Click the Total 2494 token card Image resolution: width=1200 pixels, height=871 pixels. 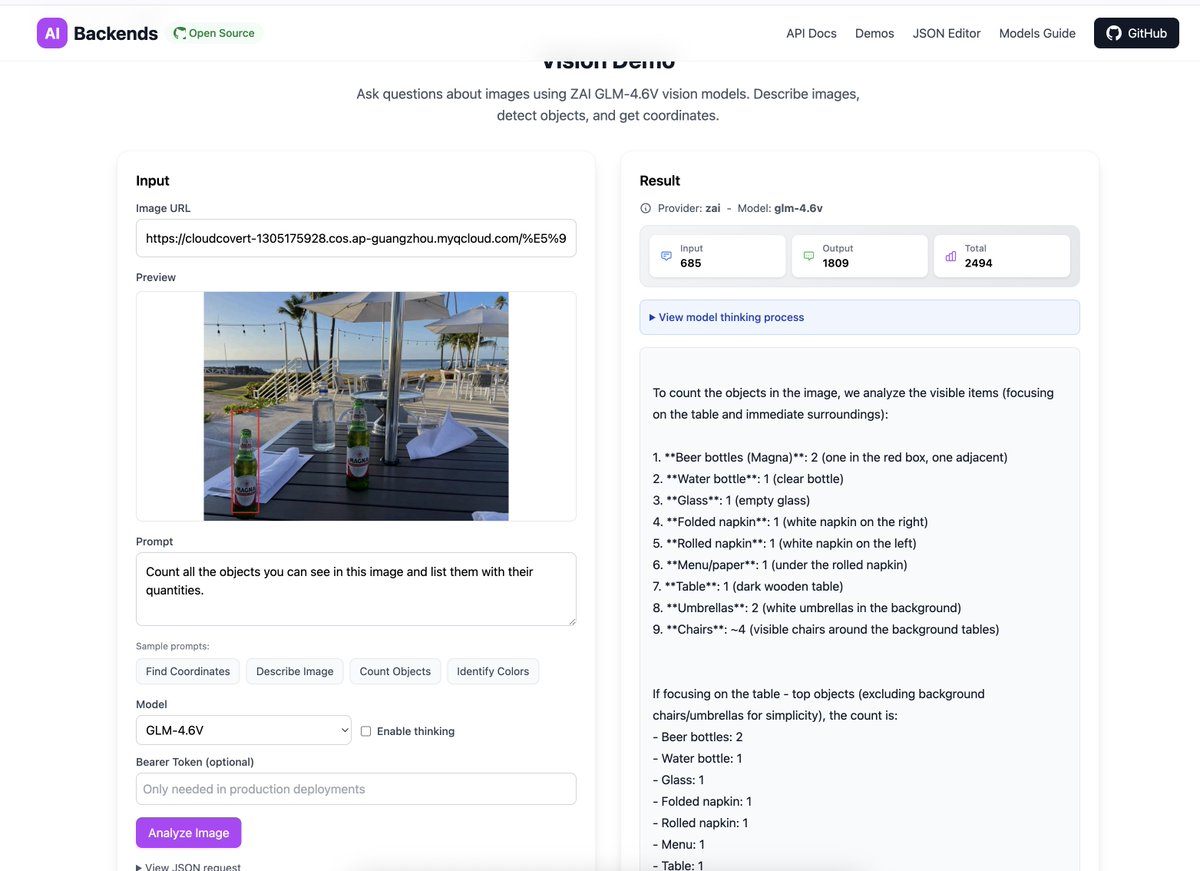coord(1002,256)
